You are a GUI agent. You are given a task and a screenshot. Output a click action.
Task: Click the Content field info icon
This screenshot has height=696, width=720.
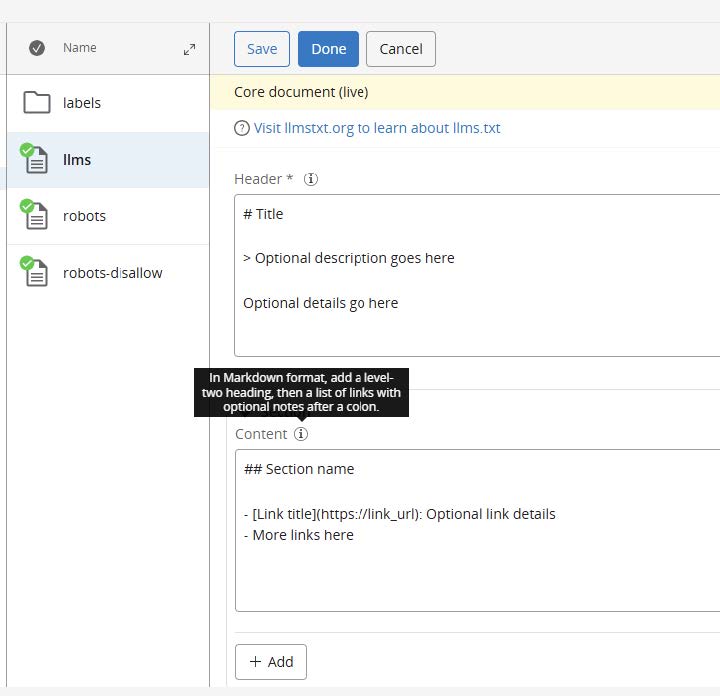coord(301,434)
